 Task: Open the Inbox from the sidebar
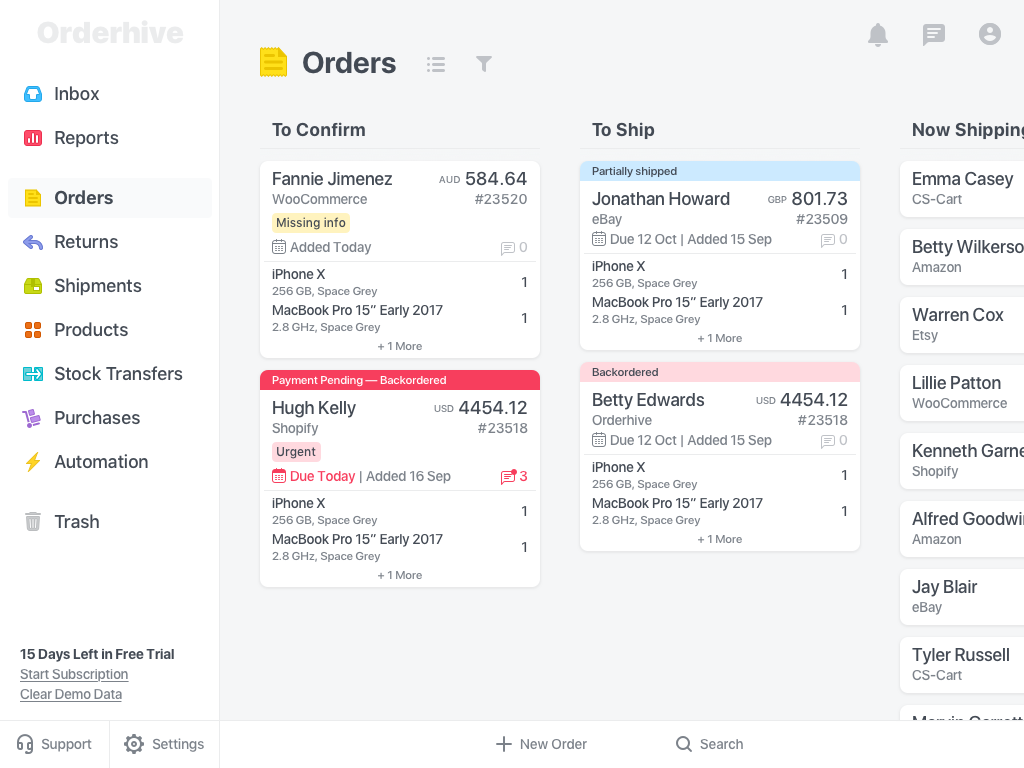pyautogui.click(x=76, y=94)
